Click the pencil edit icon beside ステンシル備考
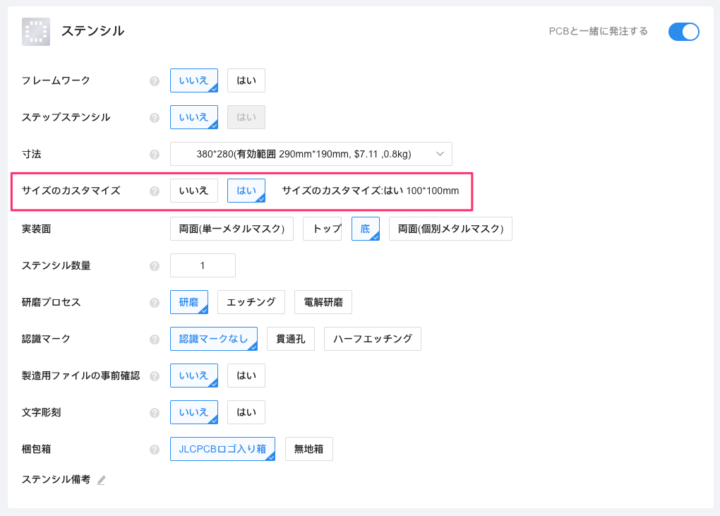The image size is (720, 516). click(x=101, y=480)
